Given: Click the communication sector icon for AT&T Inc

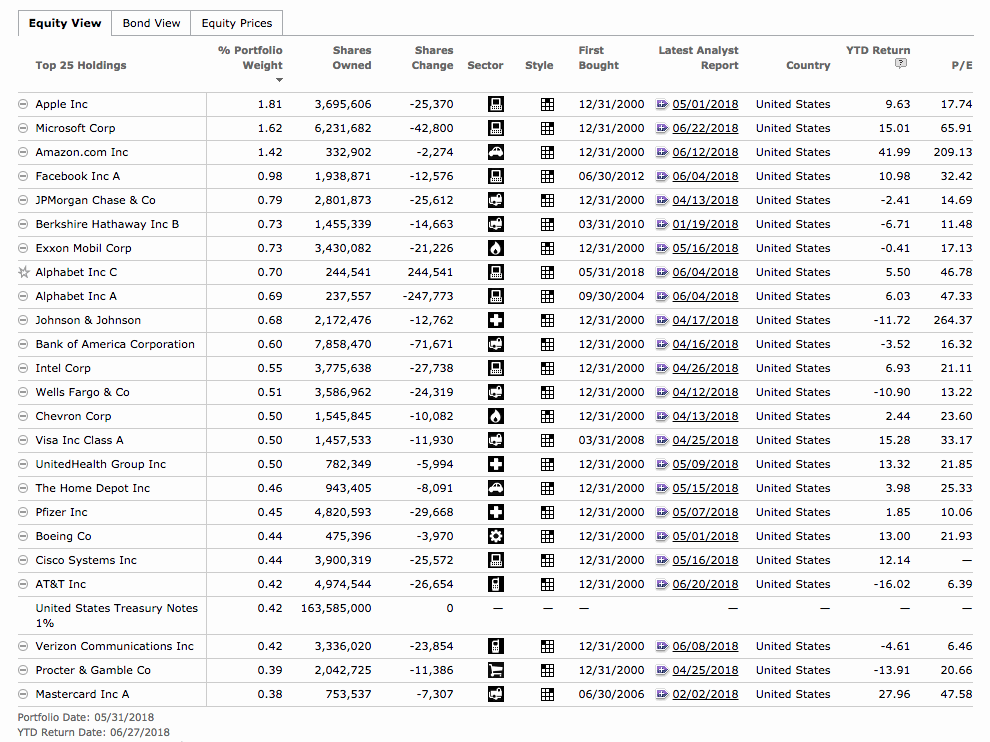Looking at the screenshot, I should click(496, 584).
